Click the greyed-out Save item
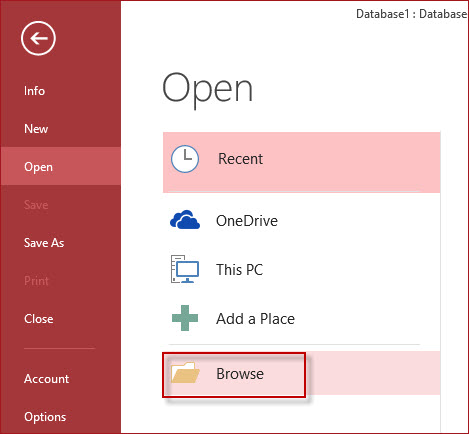The height and width of the screenshot is (434, 469). click(x=36, y=205)
